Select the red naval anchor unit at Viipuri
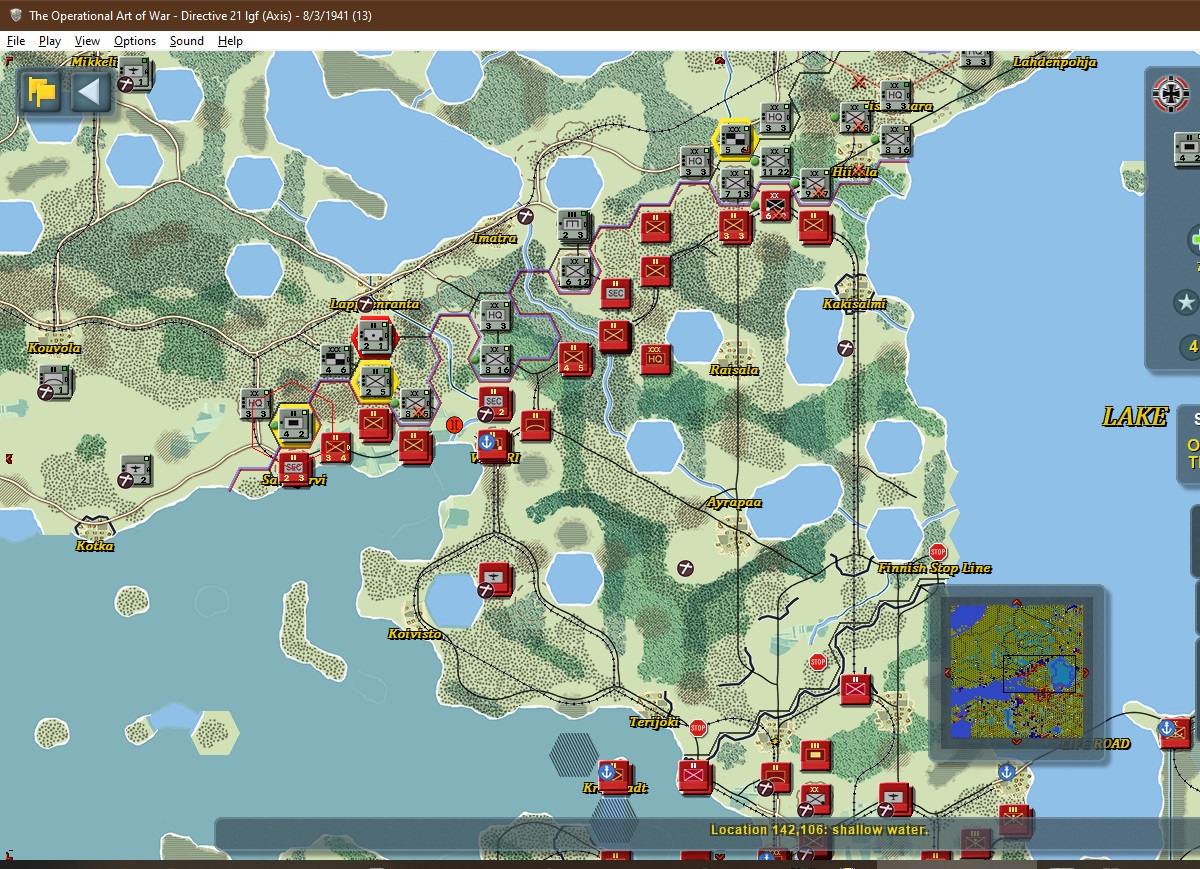The width and height of the screenshot is (1200, 869). click(x=494, y=447)
